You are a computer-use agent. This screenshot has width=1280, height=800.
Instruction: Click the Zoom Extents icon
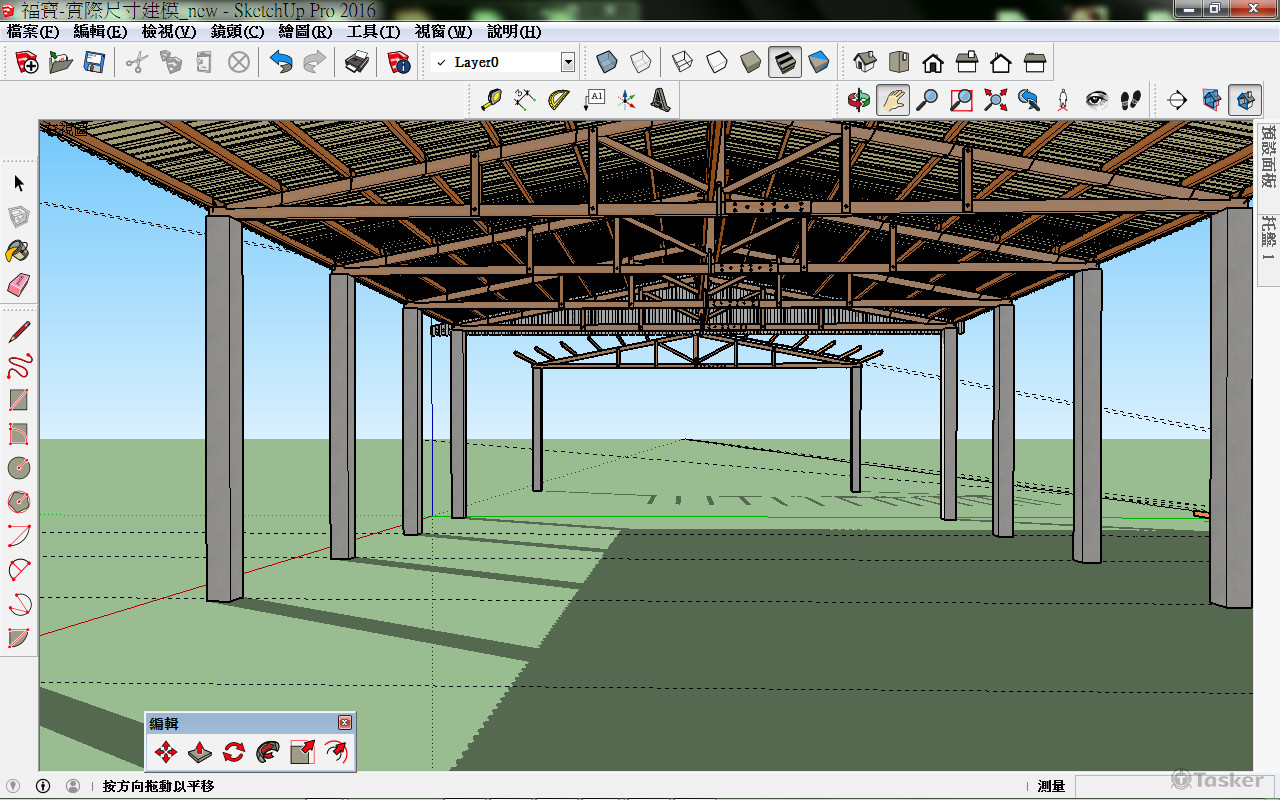[995, 99]
